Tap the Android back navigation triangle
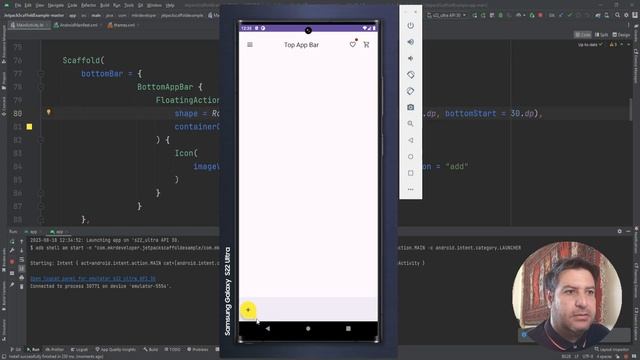The height and width of the screenshot is (360, 640). tap(268, 328)
